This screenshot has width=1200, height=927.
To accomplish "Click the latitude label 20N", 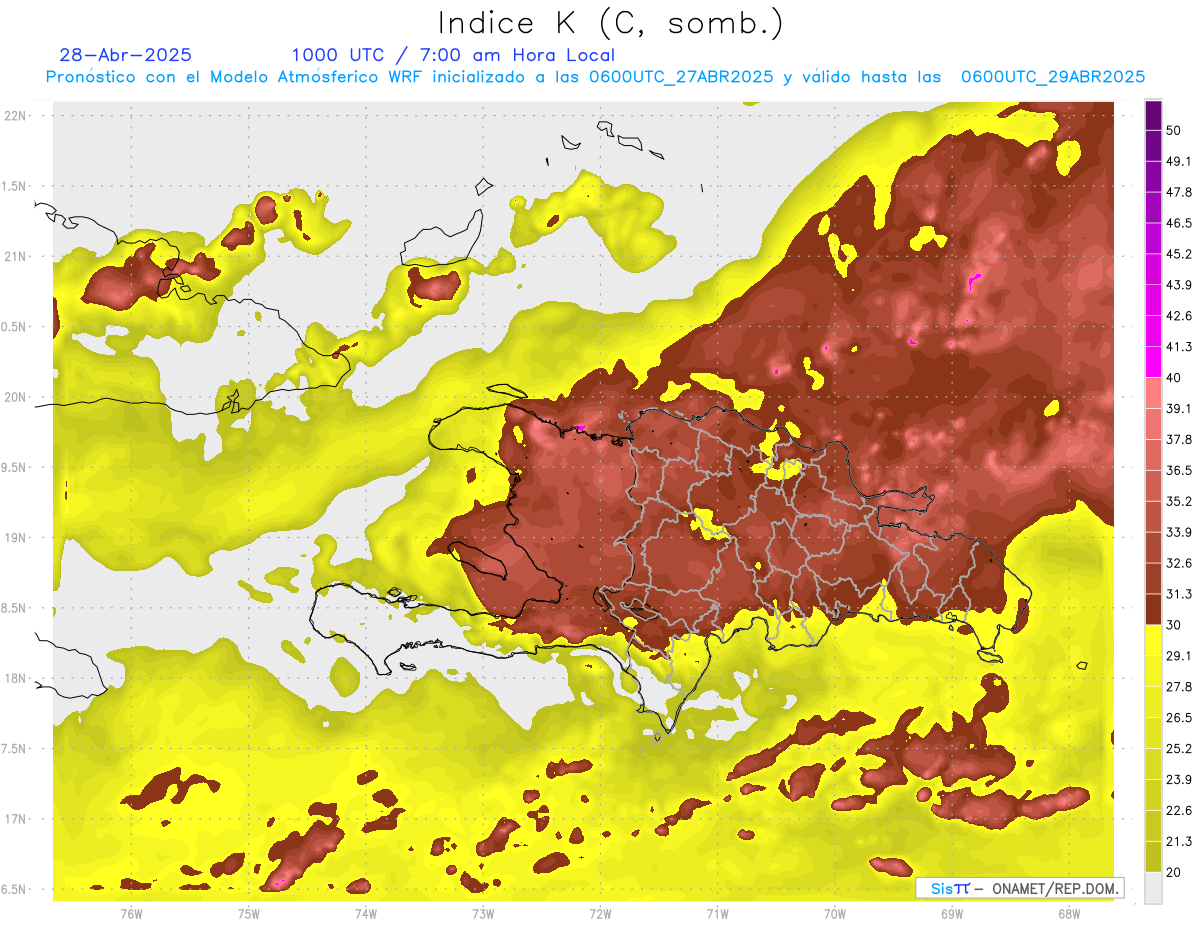I will coord(16,398).
